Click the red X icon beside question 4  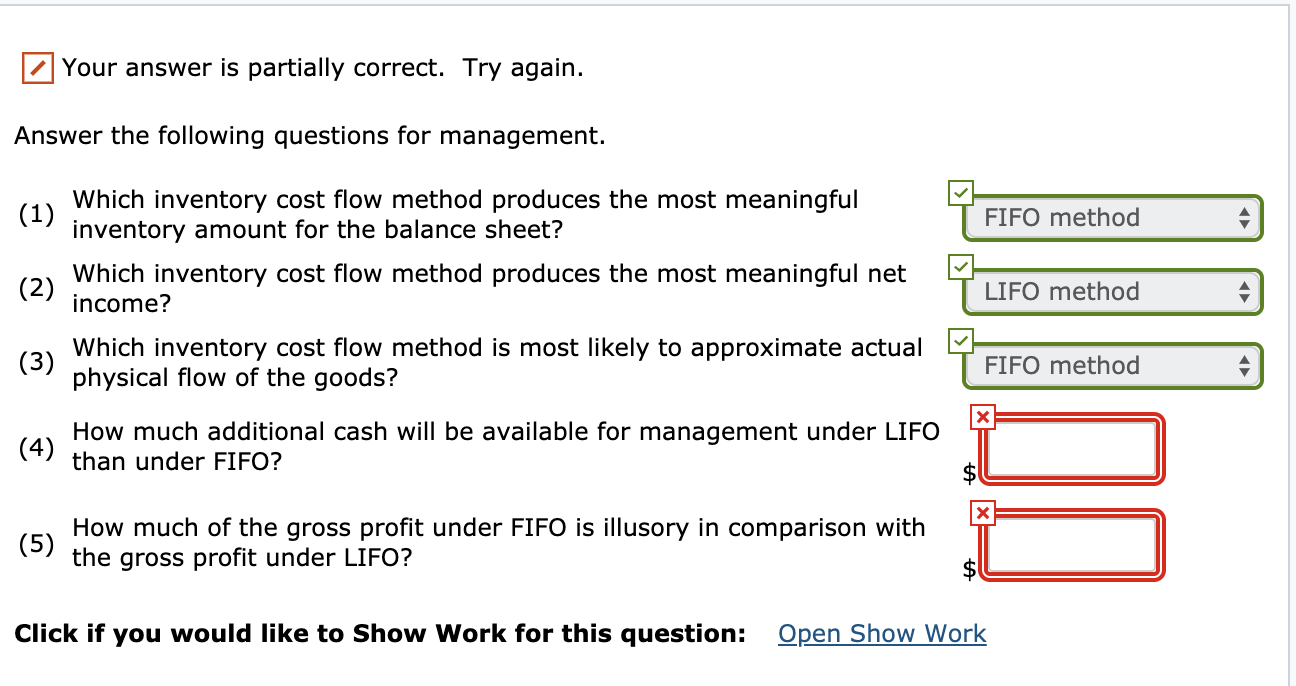coord(981,418)
